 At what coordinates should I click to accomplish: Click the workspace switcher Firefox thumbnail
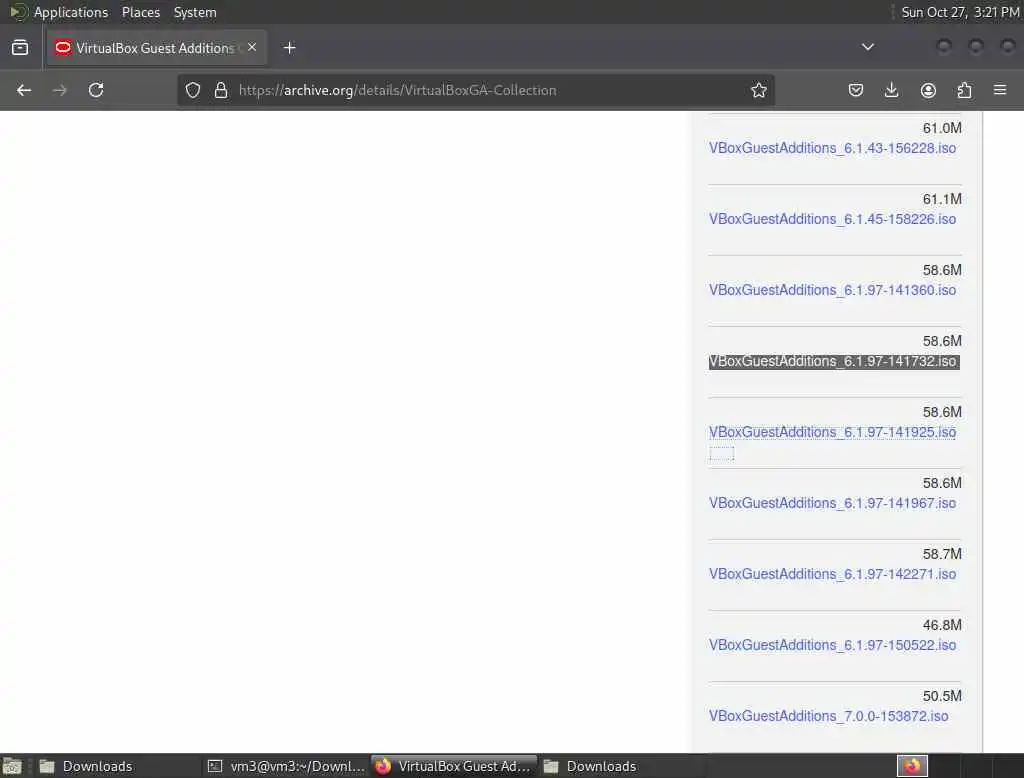coord(912,766)
